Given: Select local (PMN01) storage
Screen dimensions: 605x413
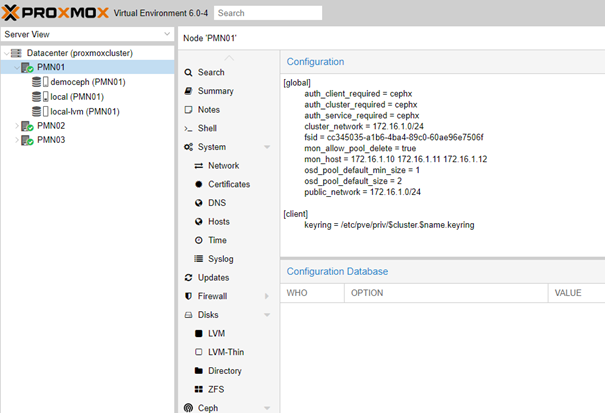Looking at the screenshot, I should point(77,96).
